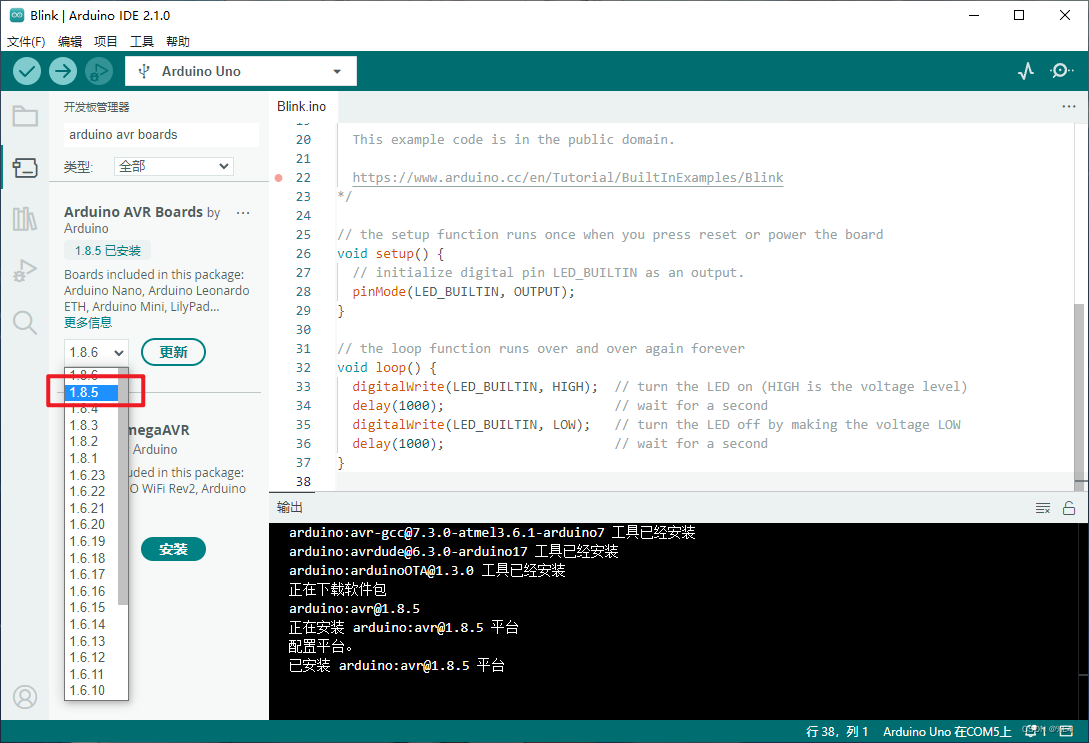Open the Sketchbook folder panel
Screen dimensions: 1089x743
coord(25,116)
